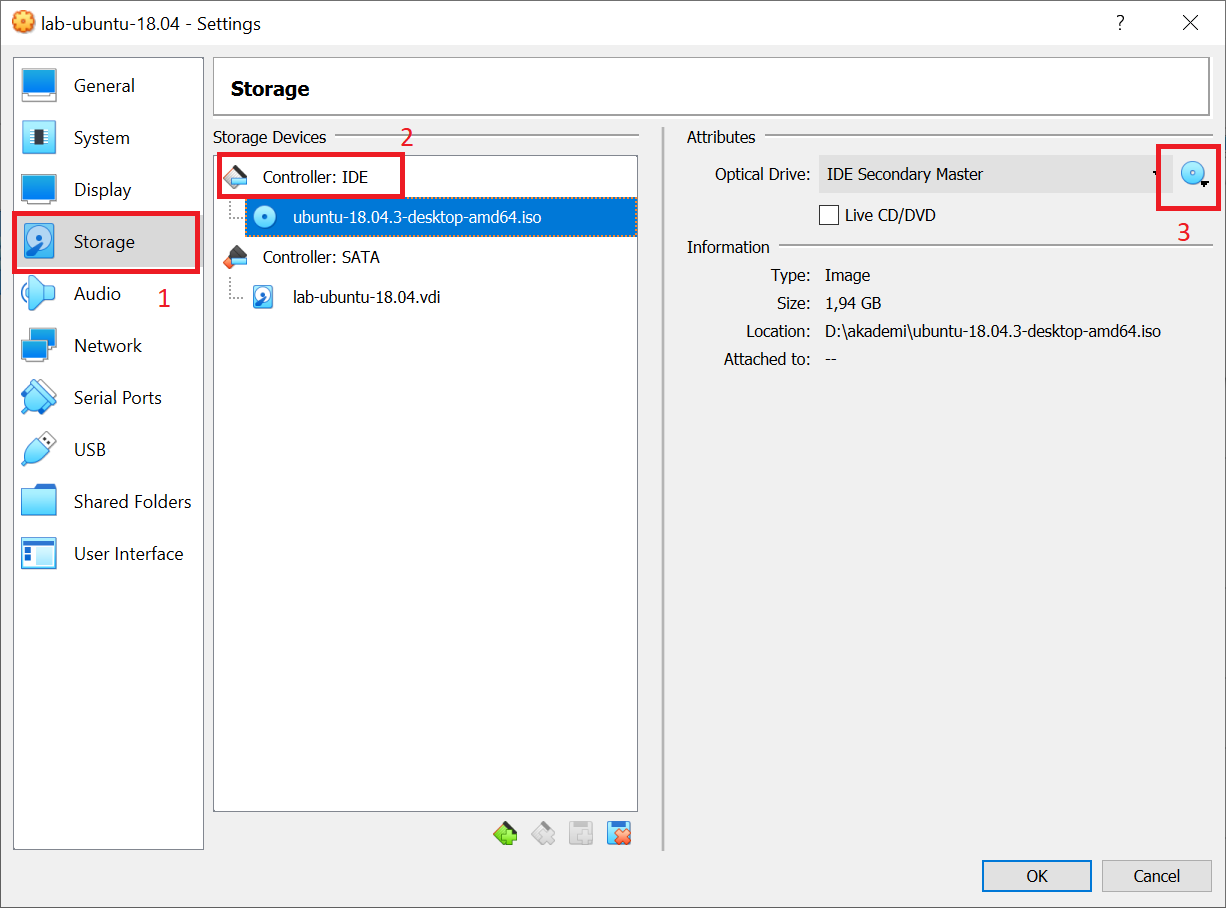
Task: Click the help question mark button
Action: (x=1121, y=23)
